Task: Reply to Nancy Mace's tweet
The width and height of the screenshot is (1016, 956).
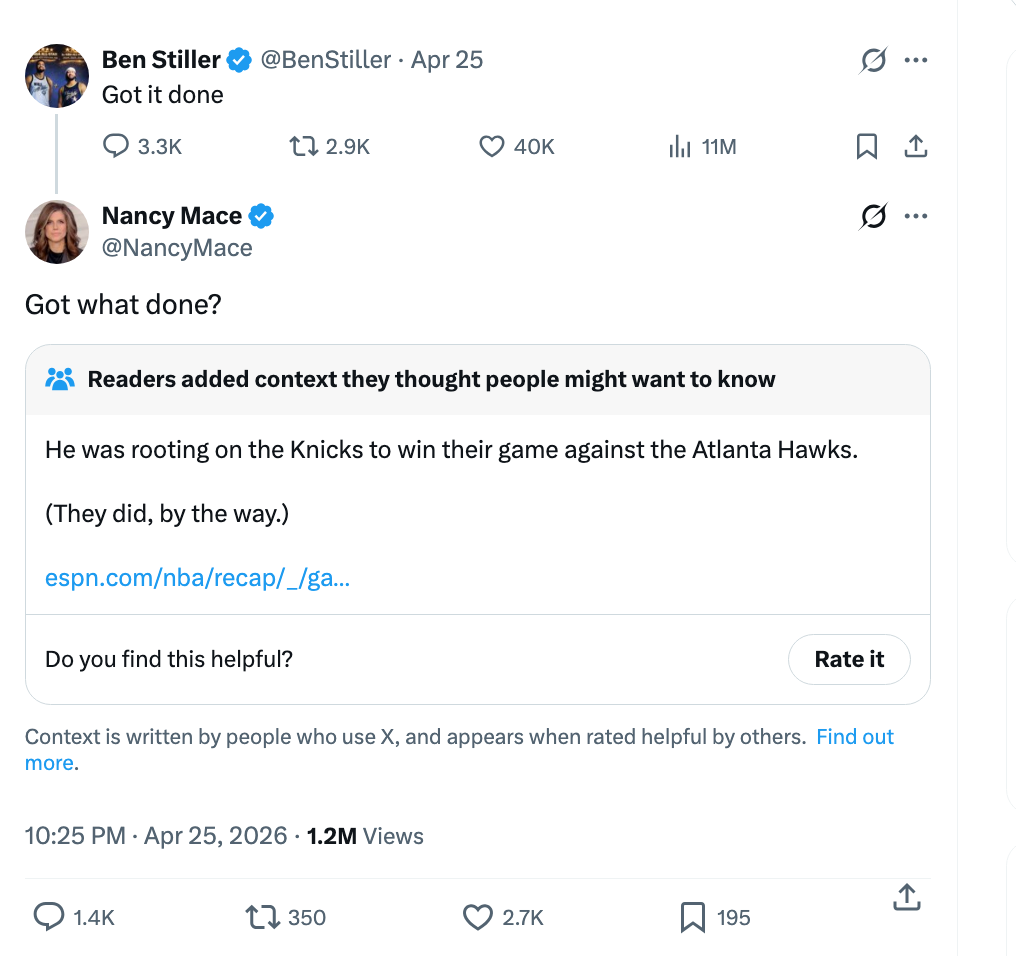Action: tap(47, 917)
